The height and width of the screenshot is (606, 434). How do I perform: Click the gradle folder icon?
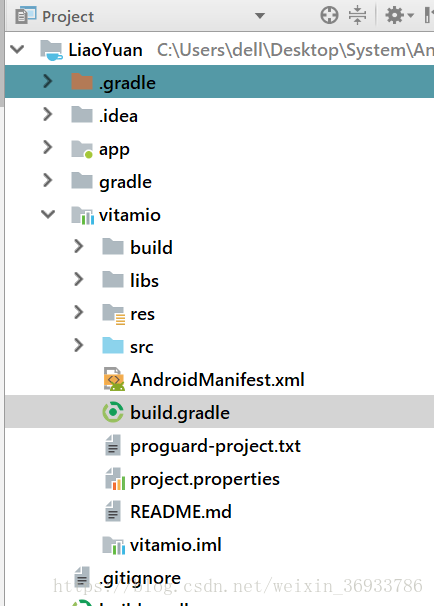pos(82,180)
